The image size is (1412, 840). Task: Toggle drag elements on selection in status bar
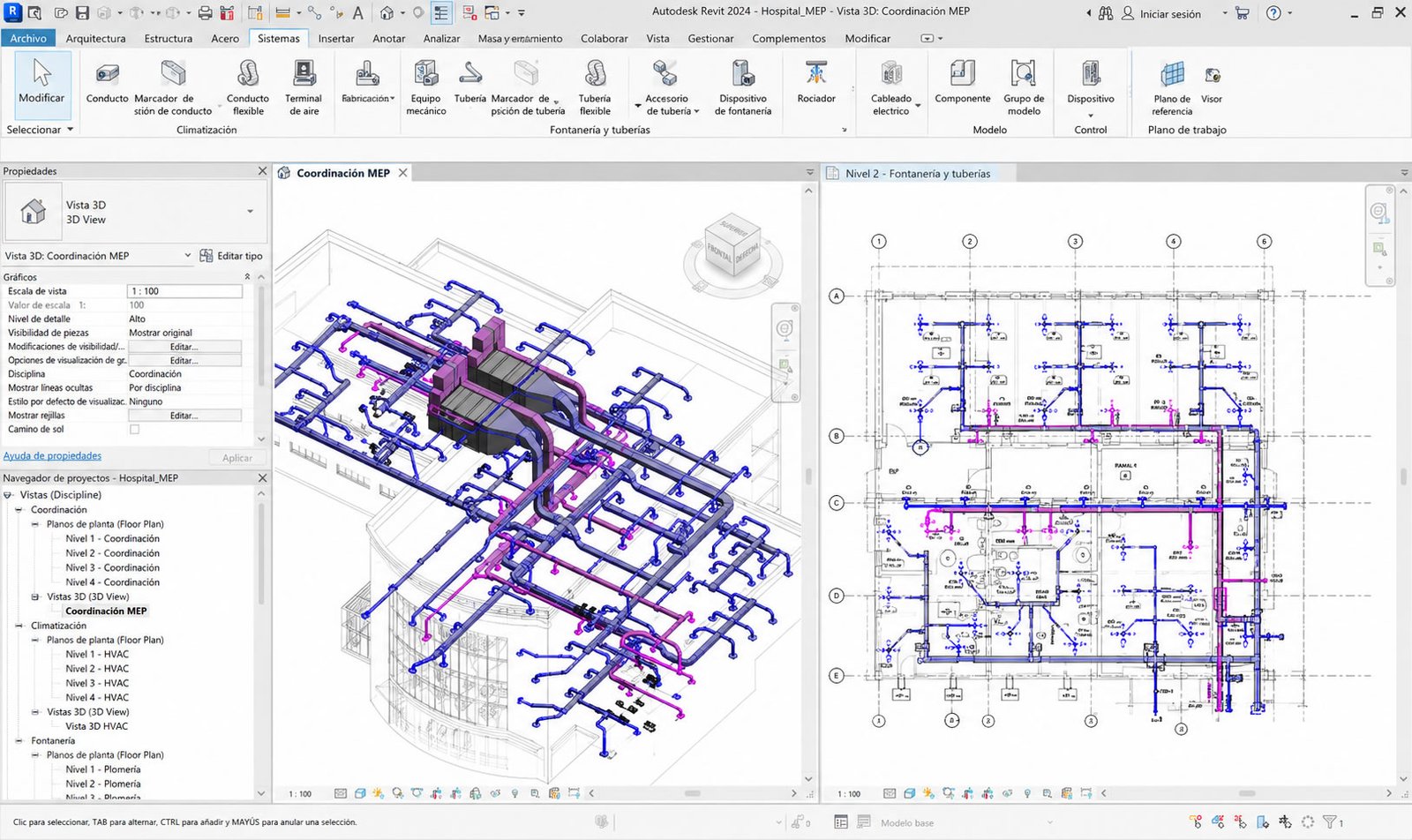(1285, 821)
